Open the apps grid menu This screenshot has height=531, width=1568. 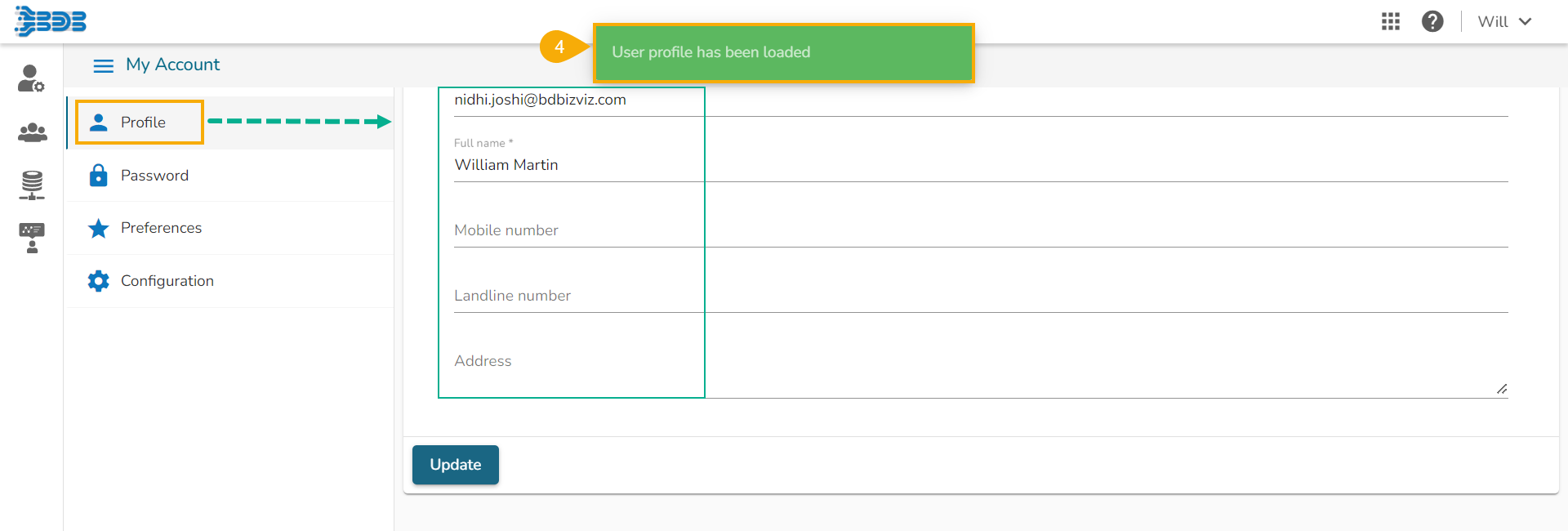(x=1390, y=21)
